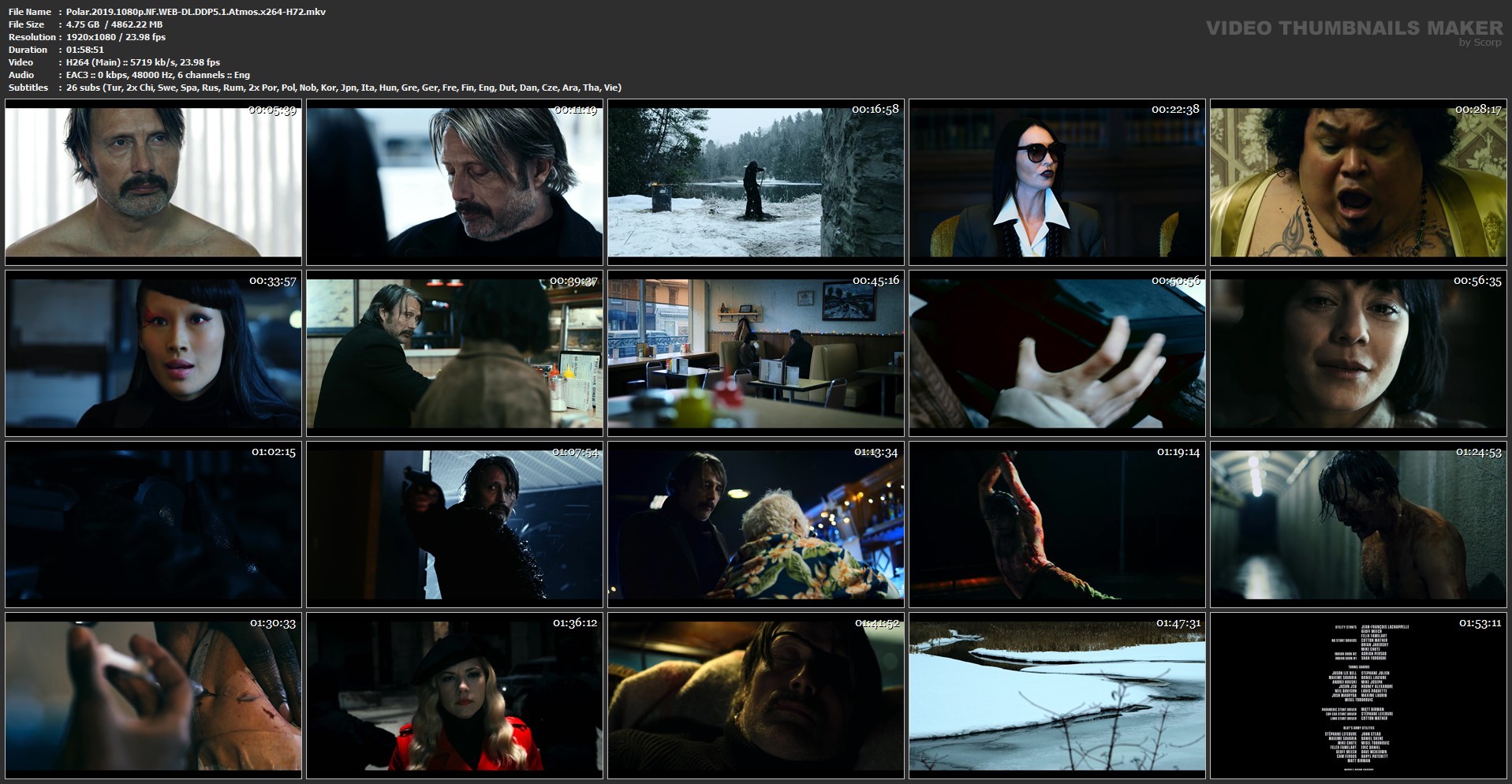Select the red coat thumbnail at 01:36:12
This screenshot has width=1512, height=784.
point(454,696)
